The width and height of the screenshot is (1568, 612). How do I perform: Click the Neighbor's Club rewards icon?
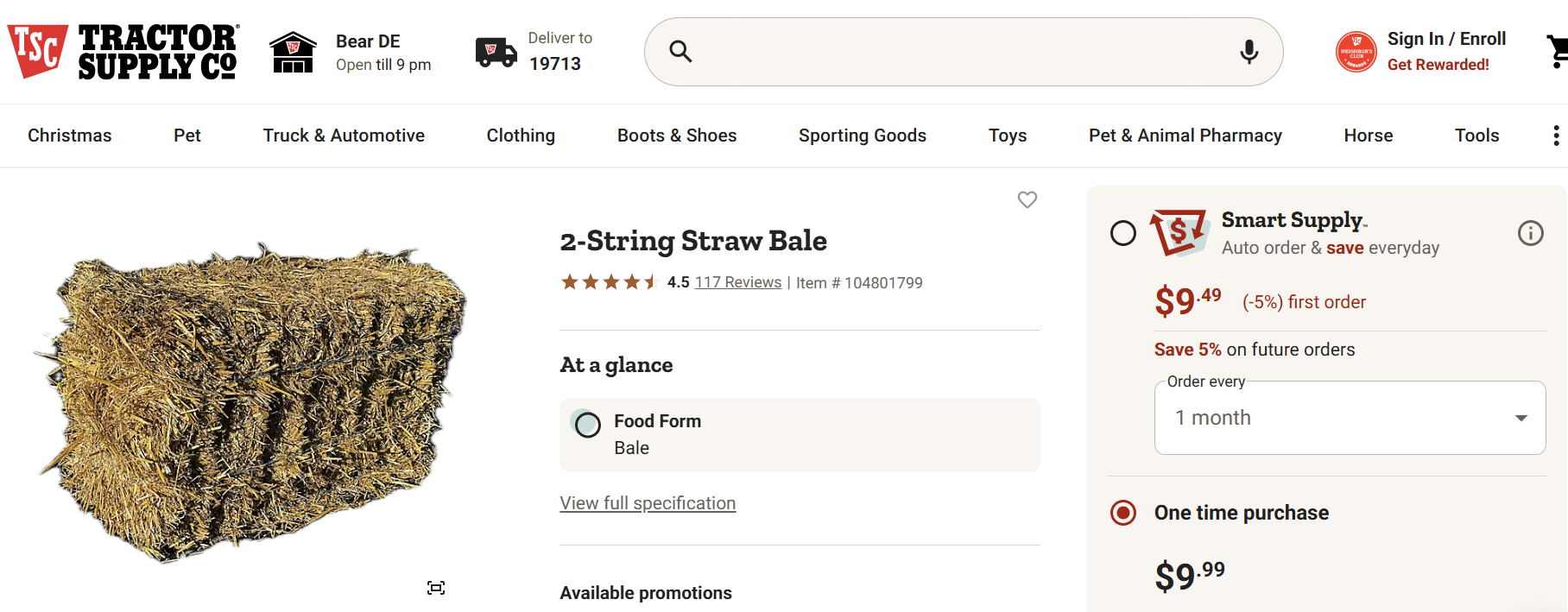[1356, 52]
